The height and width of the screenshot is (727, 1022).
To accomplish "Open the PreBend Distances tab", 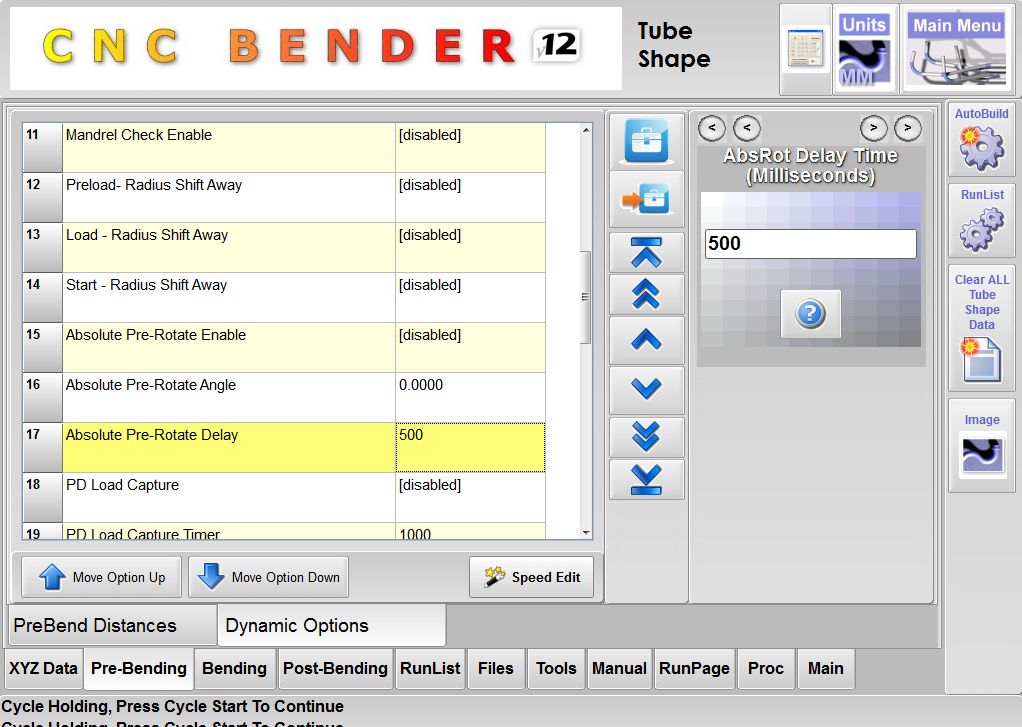I will tap(112, 626).
